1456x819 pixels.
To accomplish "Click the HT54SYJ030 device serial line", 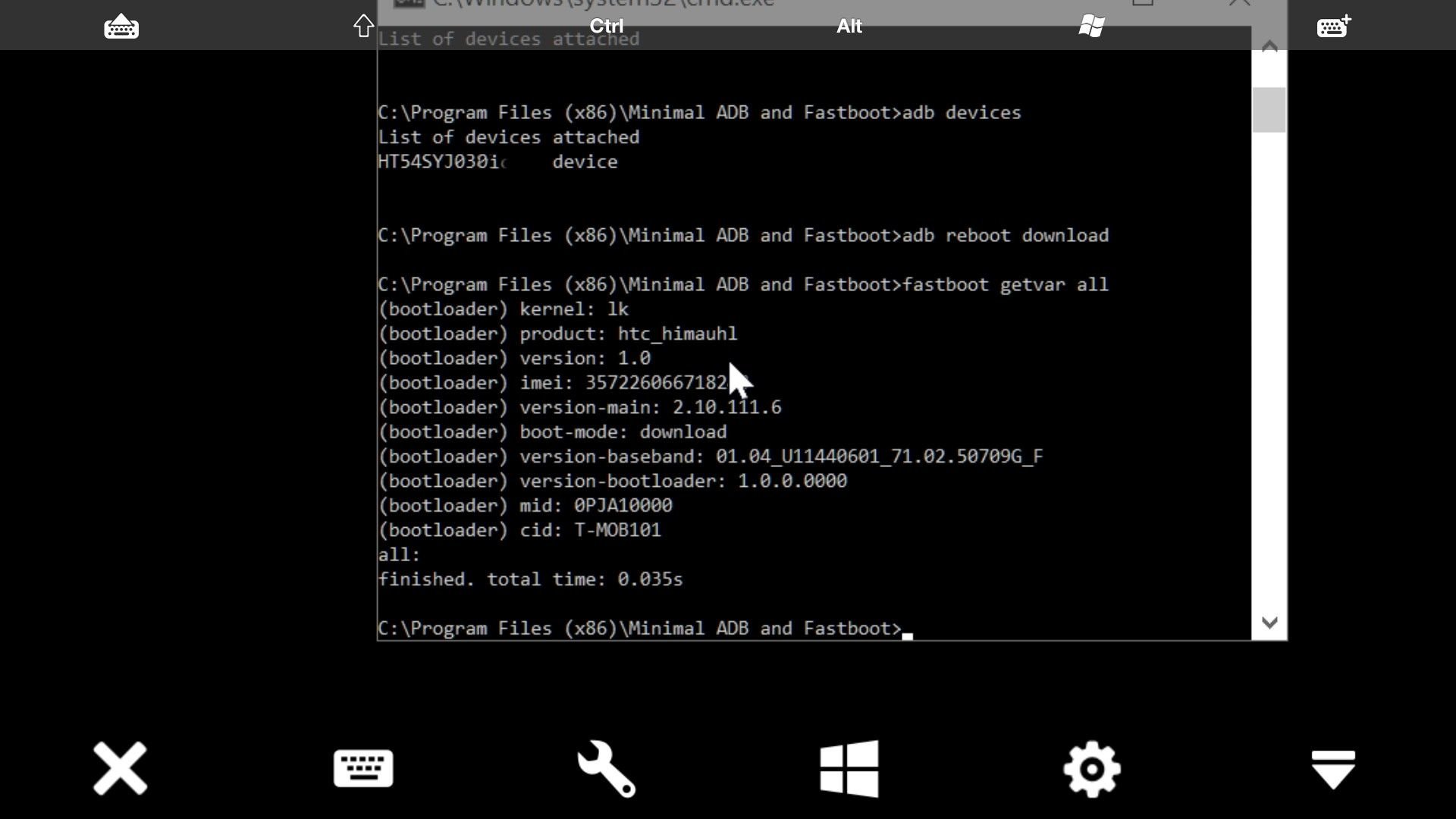I will point(497,162).
